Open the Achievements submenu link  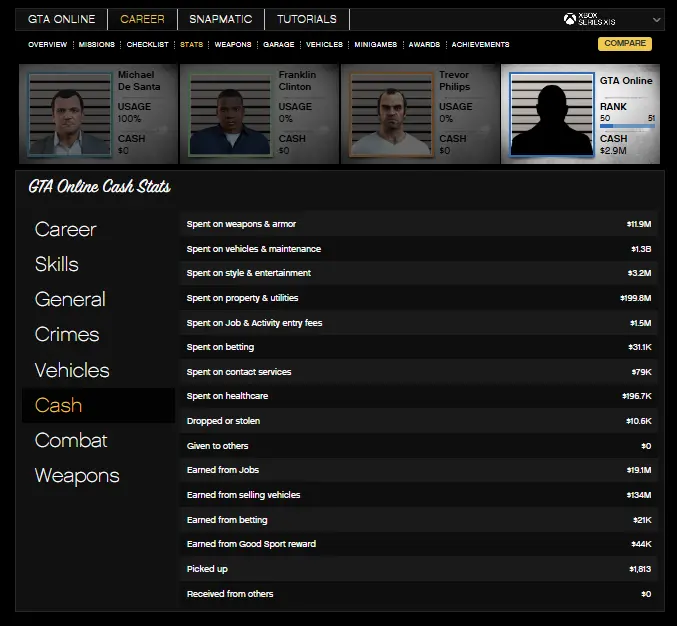tap(480, 45)
